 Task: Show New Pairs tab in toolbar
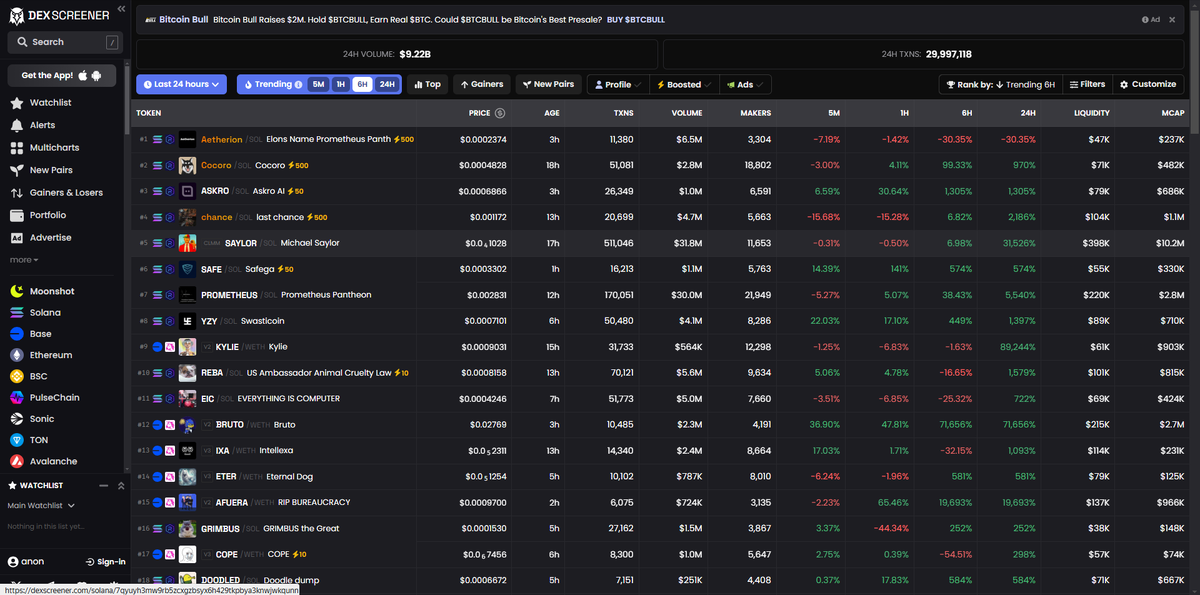548,85
